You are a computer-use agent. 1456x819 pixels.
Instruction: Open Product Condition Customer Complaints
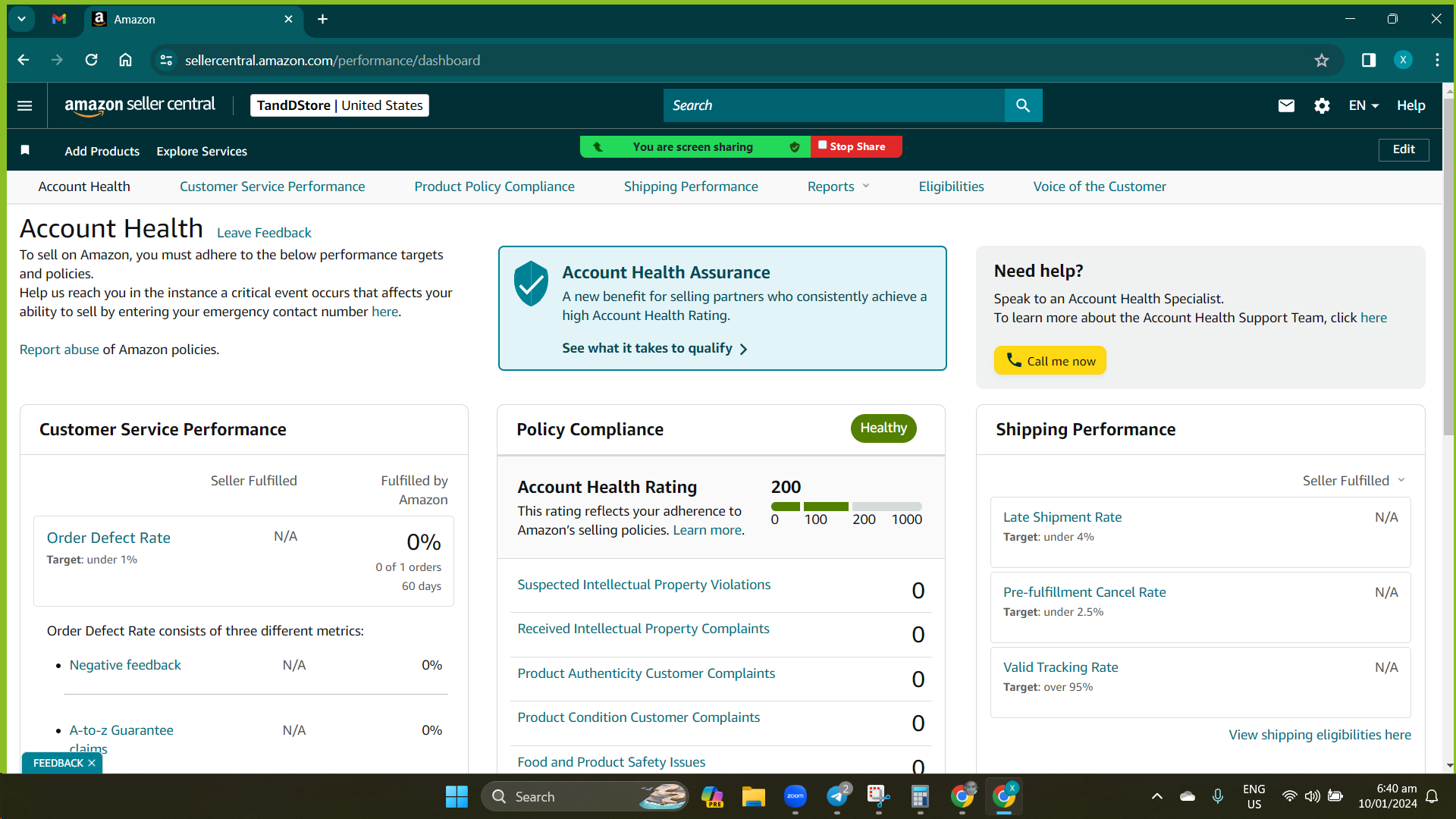point(639,717)
